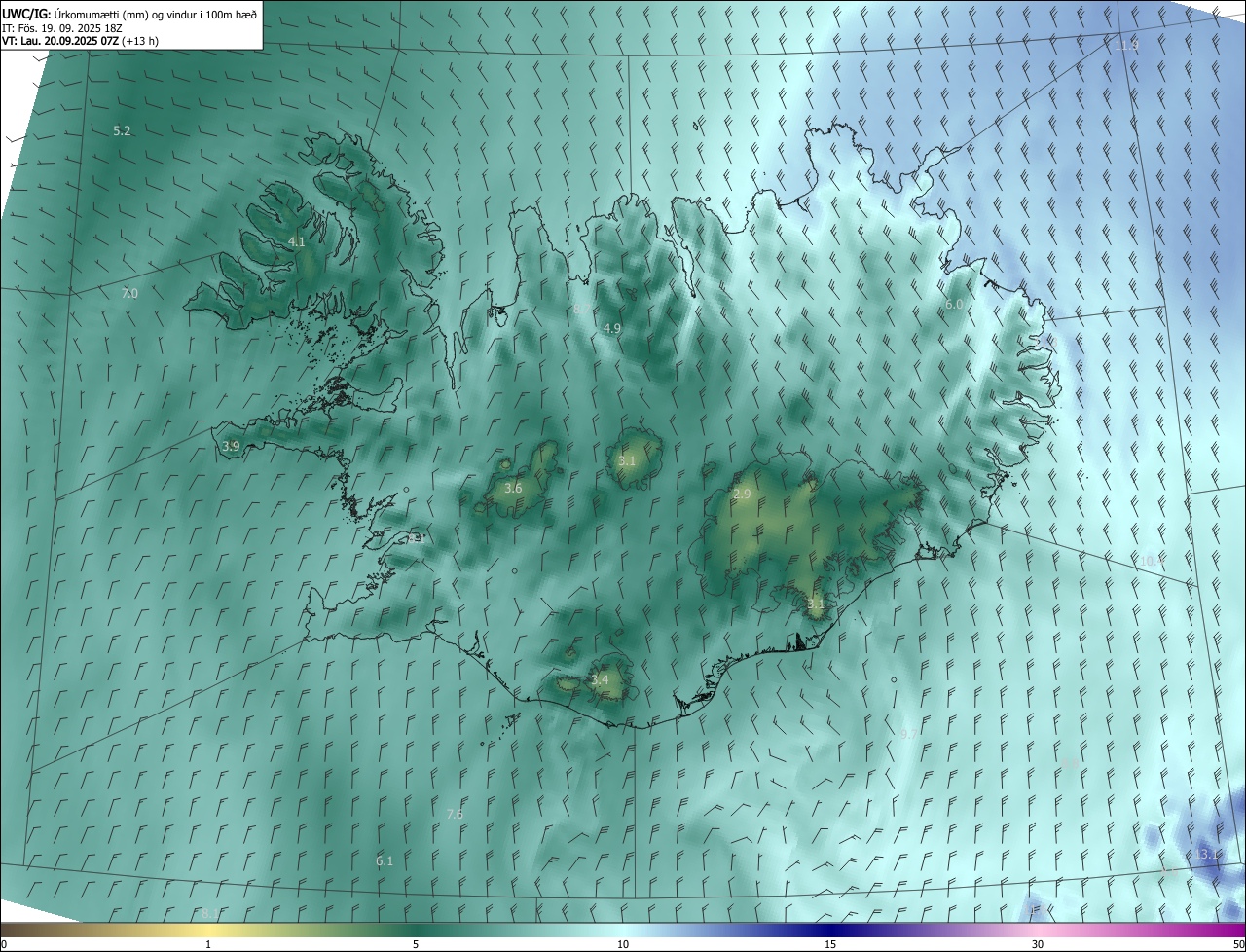This screenshot has width=1246, height=952.
Task: Click the 7.0 value label west of Westfjords
Action: (x=129, y=293)
